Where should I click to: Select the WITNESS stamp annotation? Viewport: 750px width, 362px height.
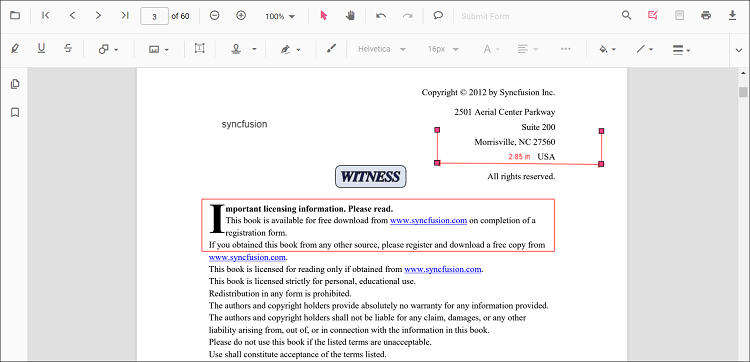(370, 176)
